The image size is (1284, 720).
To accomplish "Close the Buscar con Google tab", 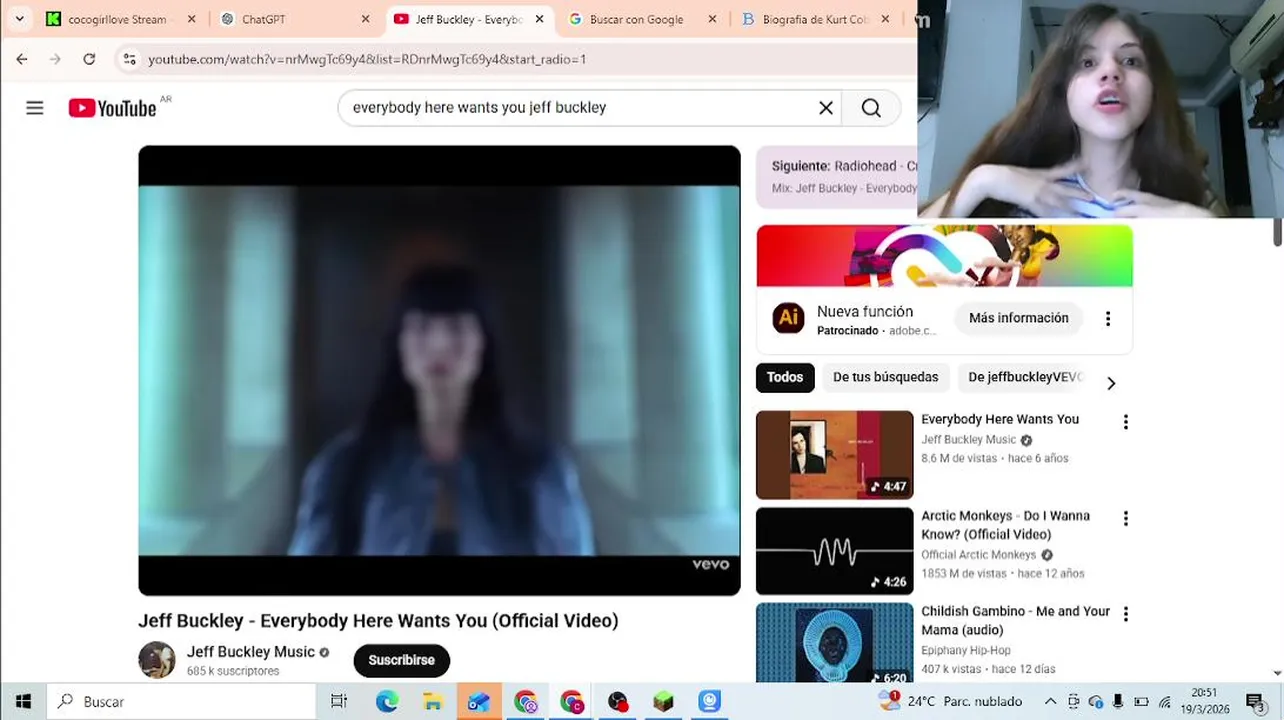I will pos(712,19).
